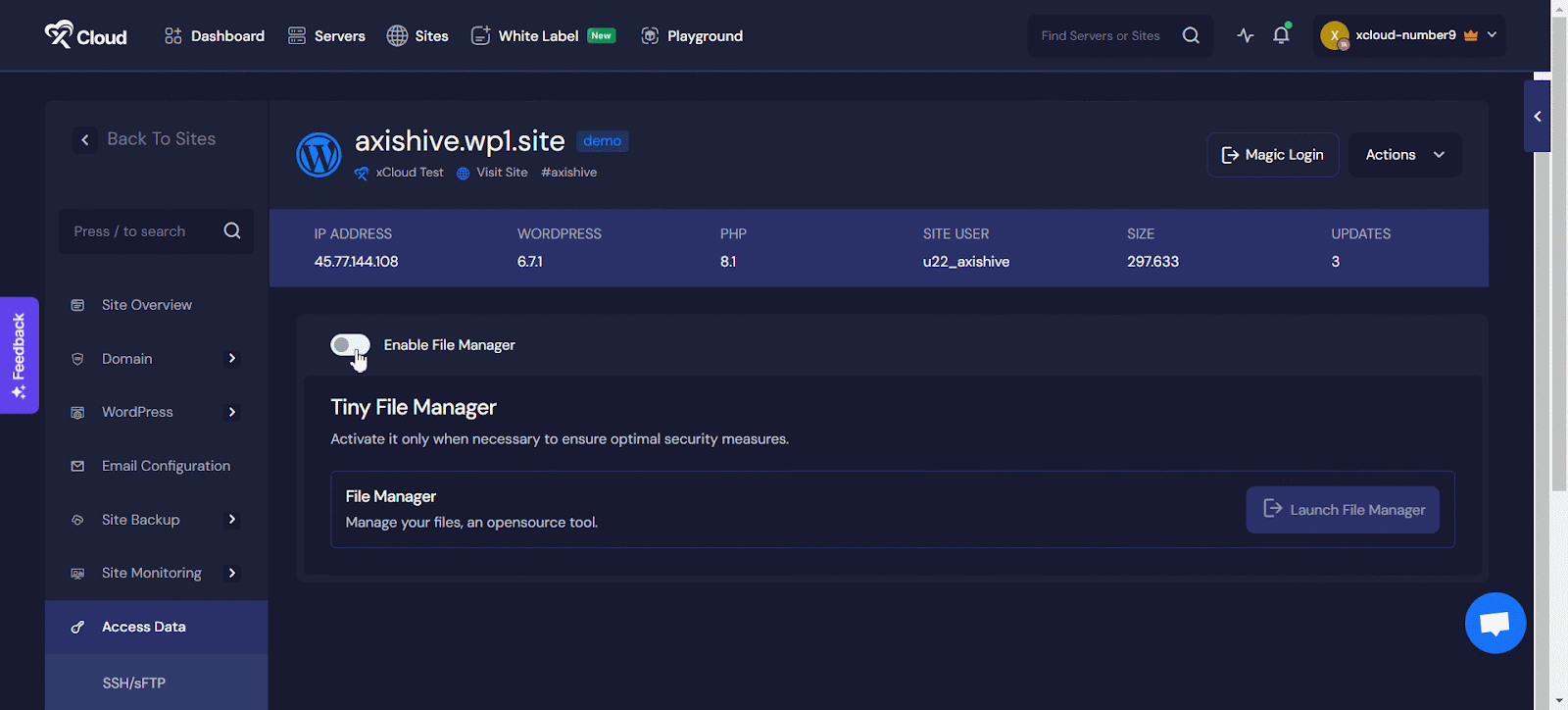The width and height of the screenshot is (1568, 710).
Task: Click the demo tag badge
Action: (x=602, y=141)
